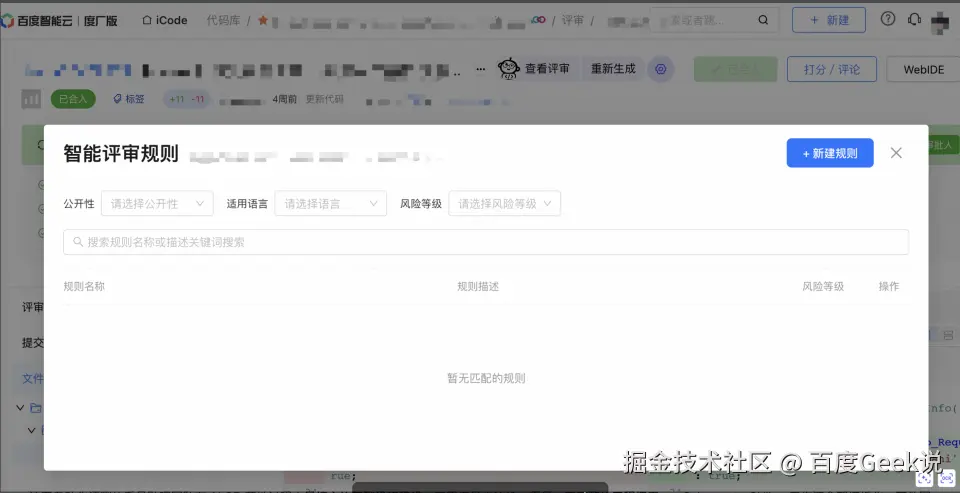Viewport: 960px width, 493px height.
Task: Open the 适用语言 language dropdown
Action: 331,203
